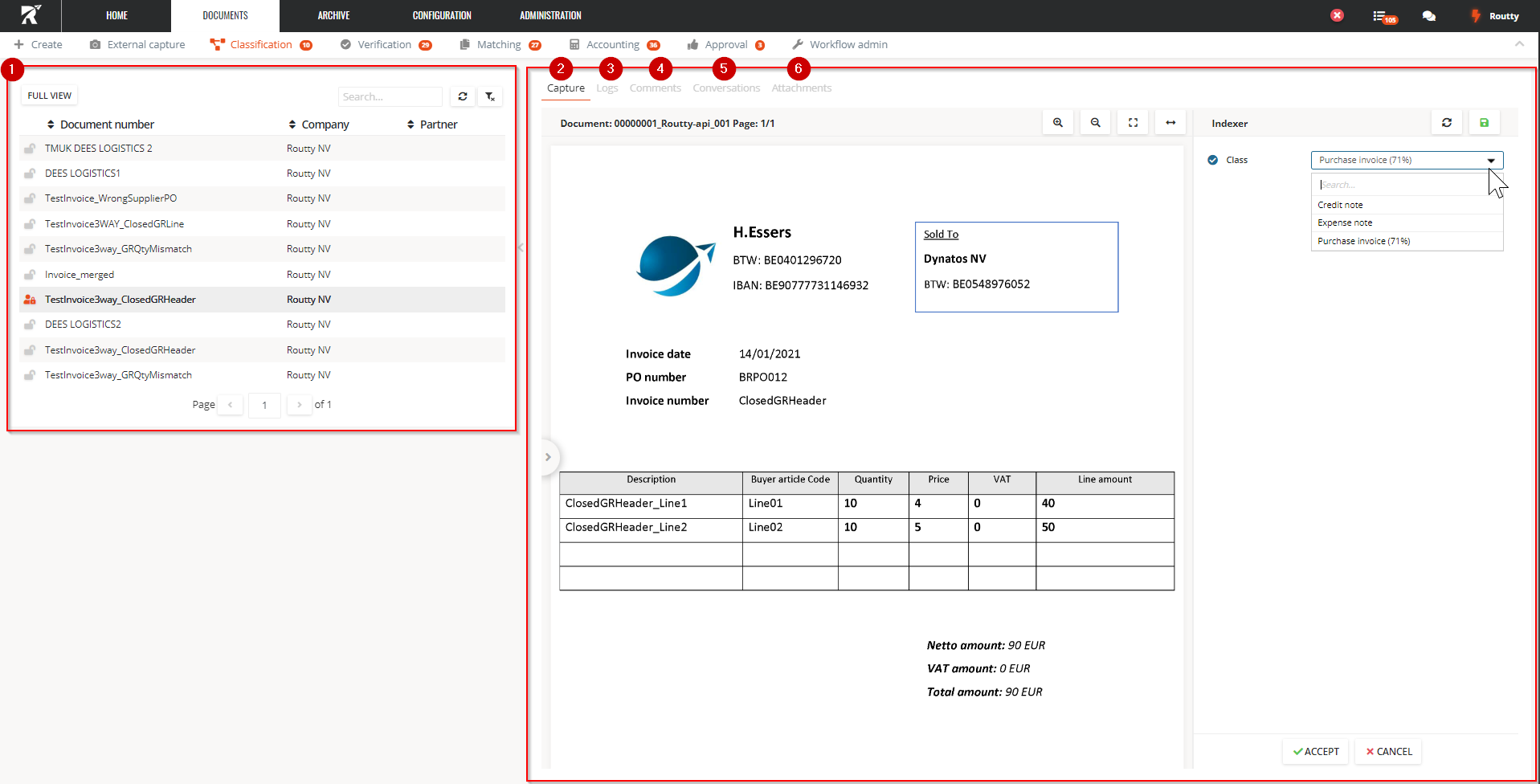1540x784 pixels.
Task: Click the fullscreen expand document icon
Action: (x=1133, y=123)
